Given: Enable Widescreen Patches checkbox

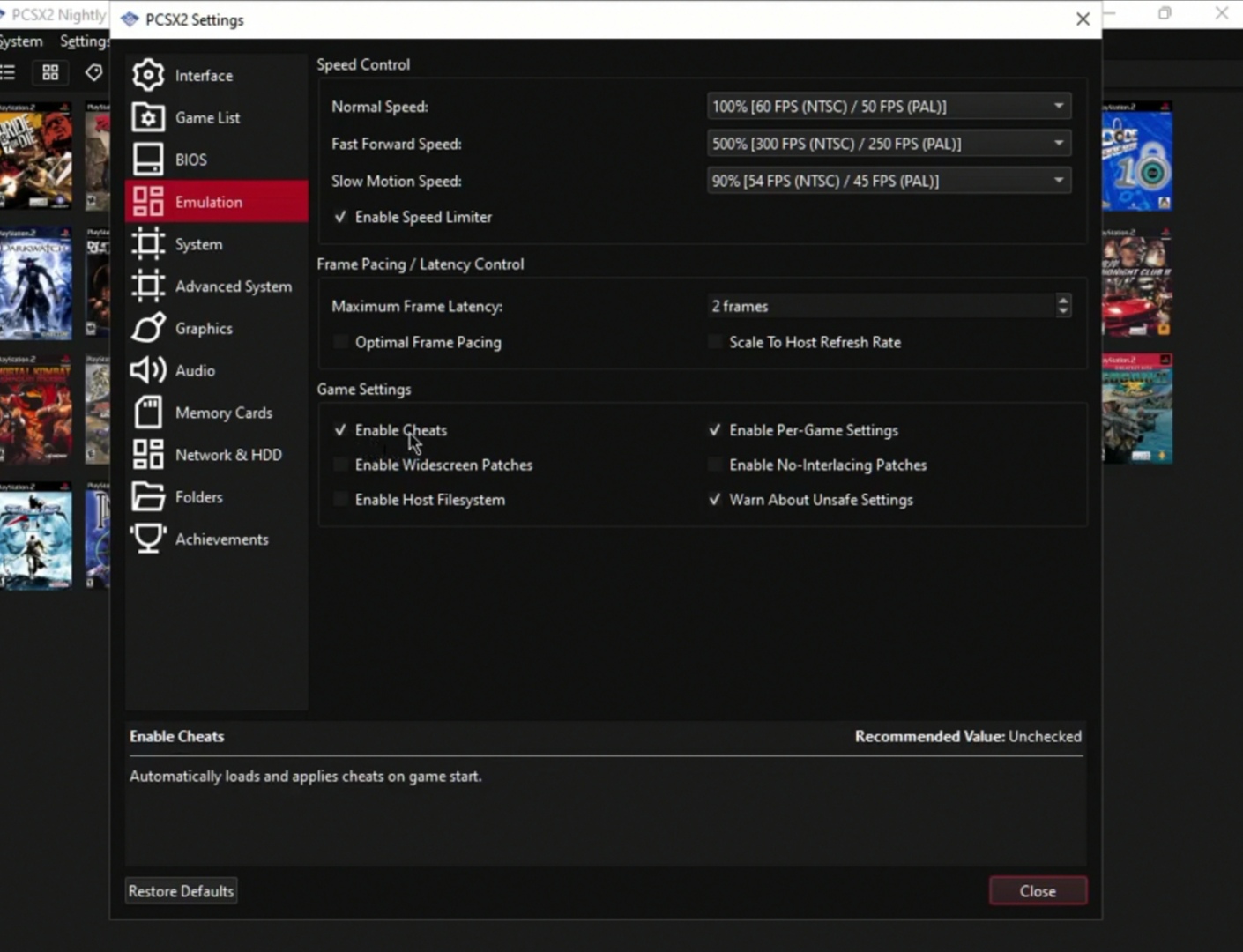Looking at the screenshot, I should tap(340, 465).
